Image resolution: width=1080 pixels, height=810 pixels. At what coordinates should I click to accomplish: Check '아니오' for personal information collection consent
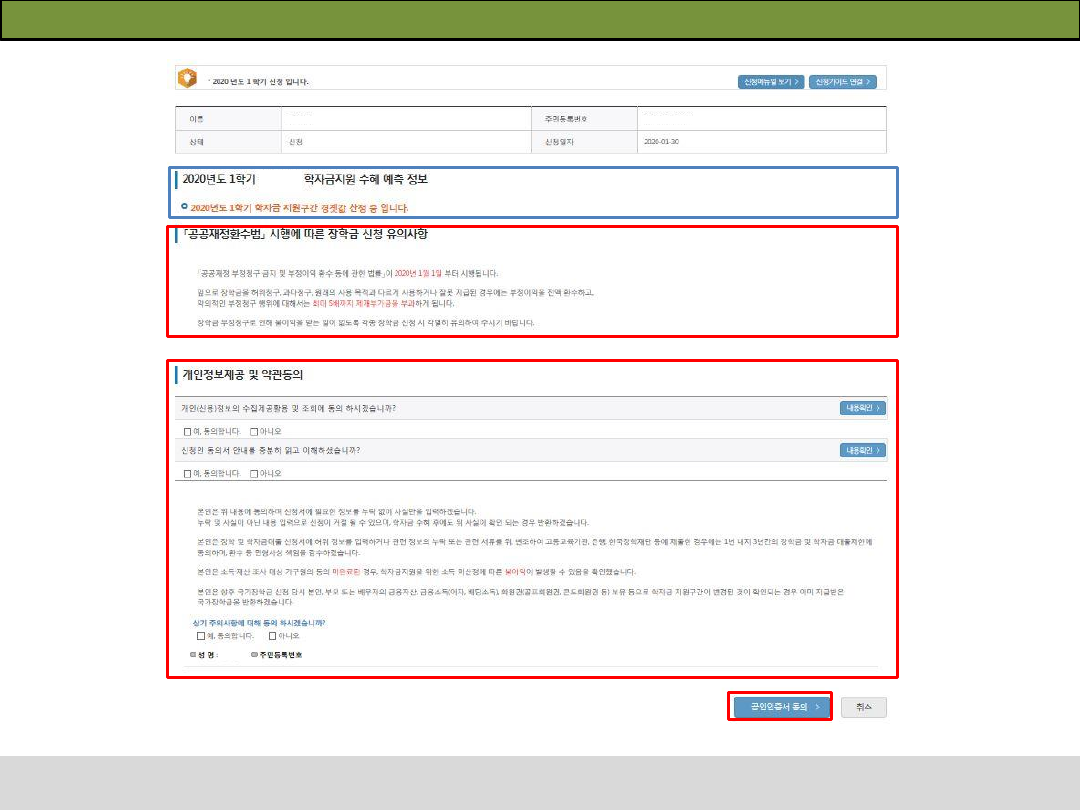pos(254,431)
